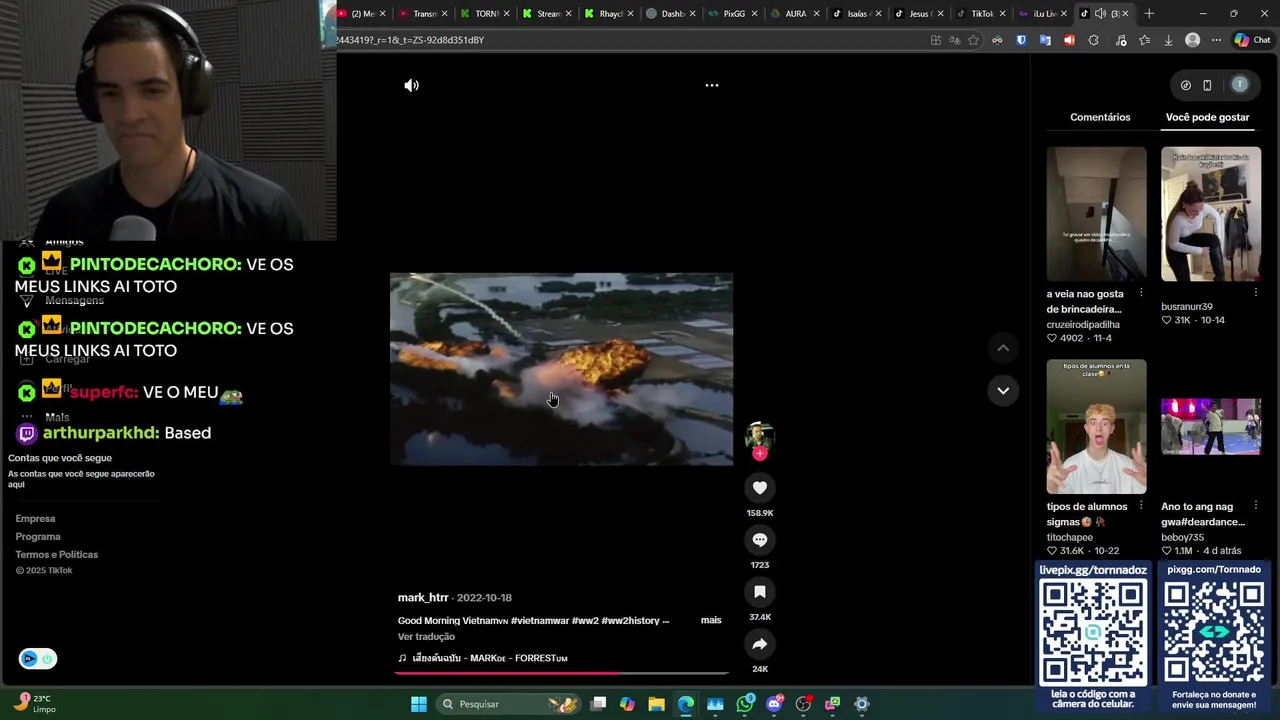The height and width of the screenshot is (720, 1280).
Task: Click the round header icon left of the phone icon
Action: click(1186, 86)
